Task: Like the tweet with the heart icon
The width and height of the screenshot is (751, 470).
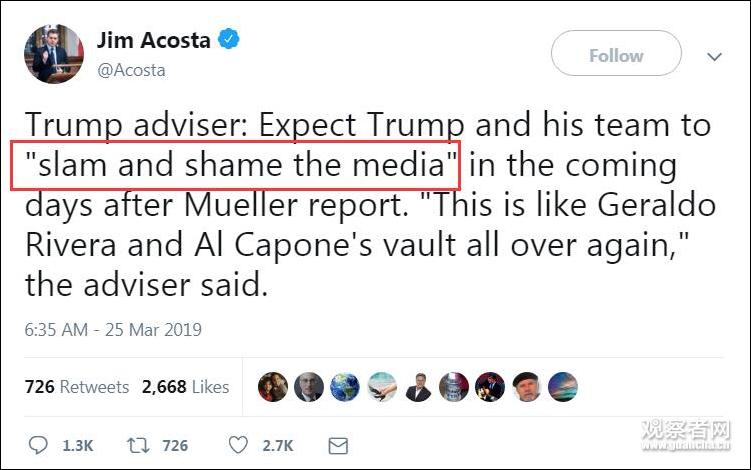Action: (238, 444)
